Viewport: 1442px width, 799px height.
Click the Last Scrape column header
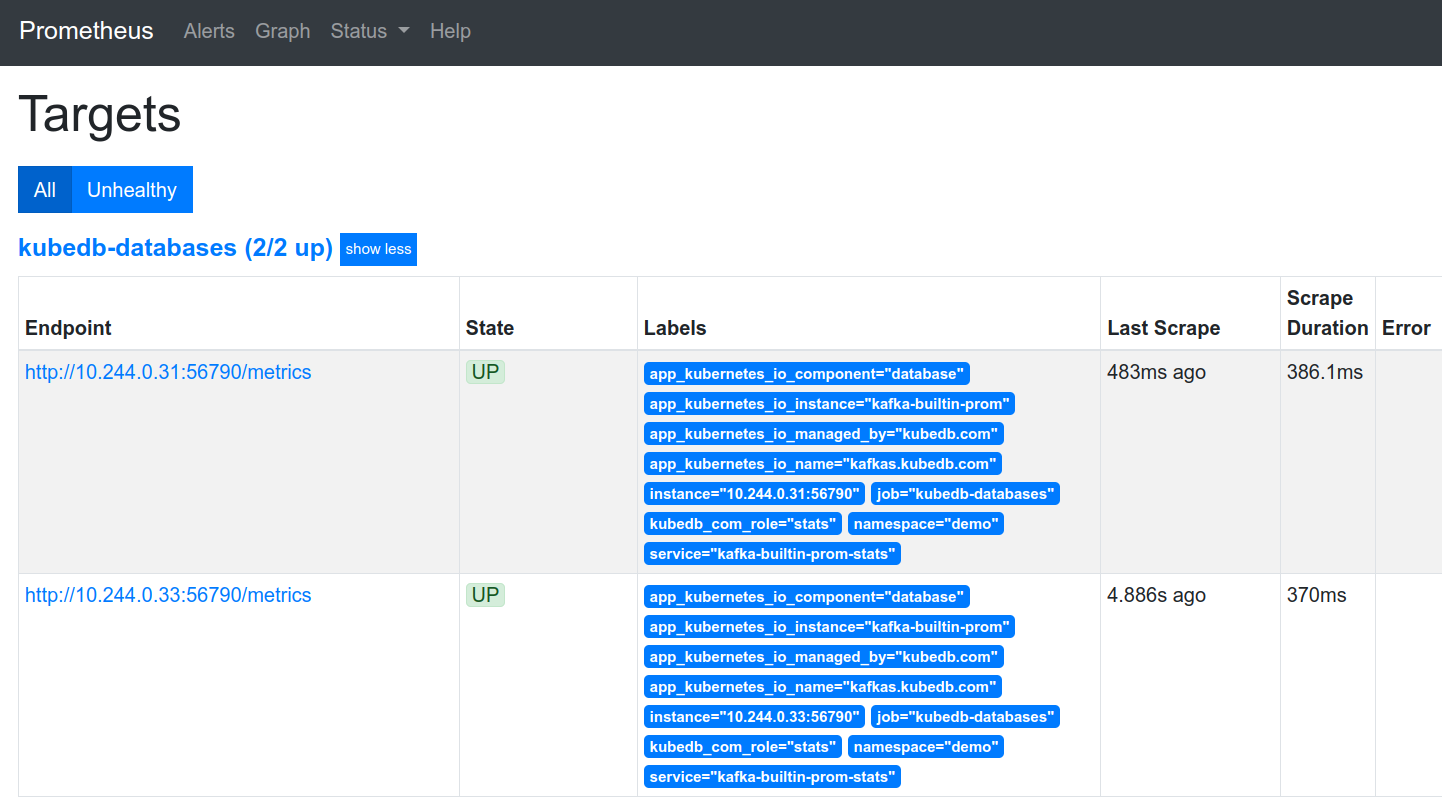[1163, 328]
